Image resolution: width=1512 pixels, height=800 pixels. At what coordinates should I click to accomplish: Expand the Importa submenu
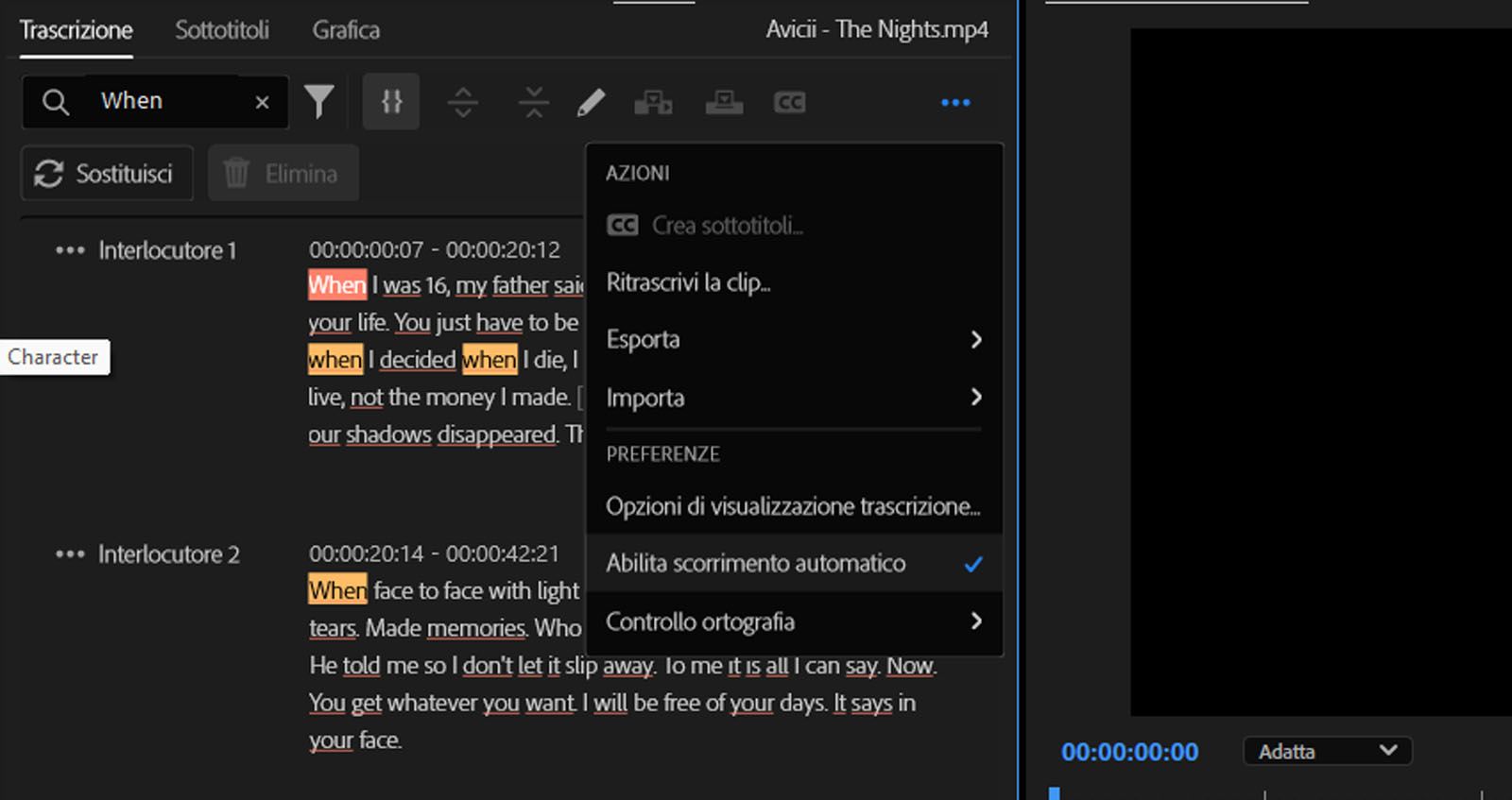click(794, 398)
